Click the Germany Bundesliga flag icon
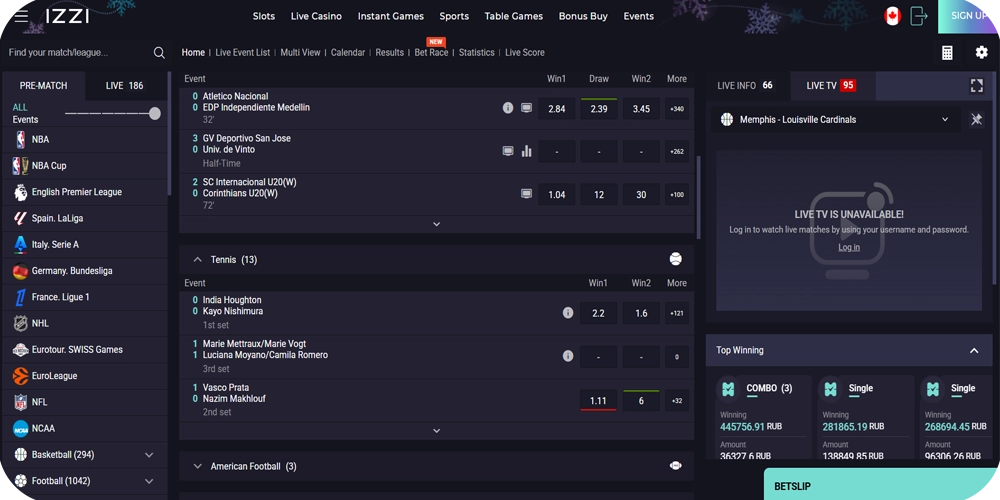Image resolution: width=1000 pixels, height=500 pixels. 20,271
